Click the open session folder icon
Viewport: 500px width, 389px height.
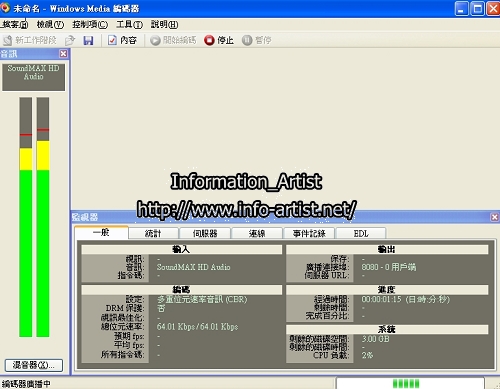[70, 40]
